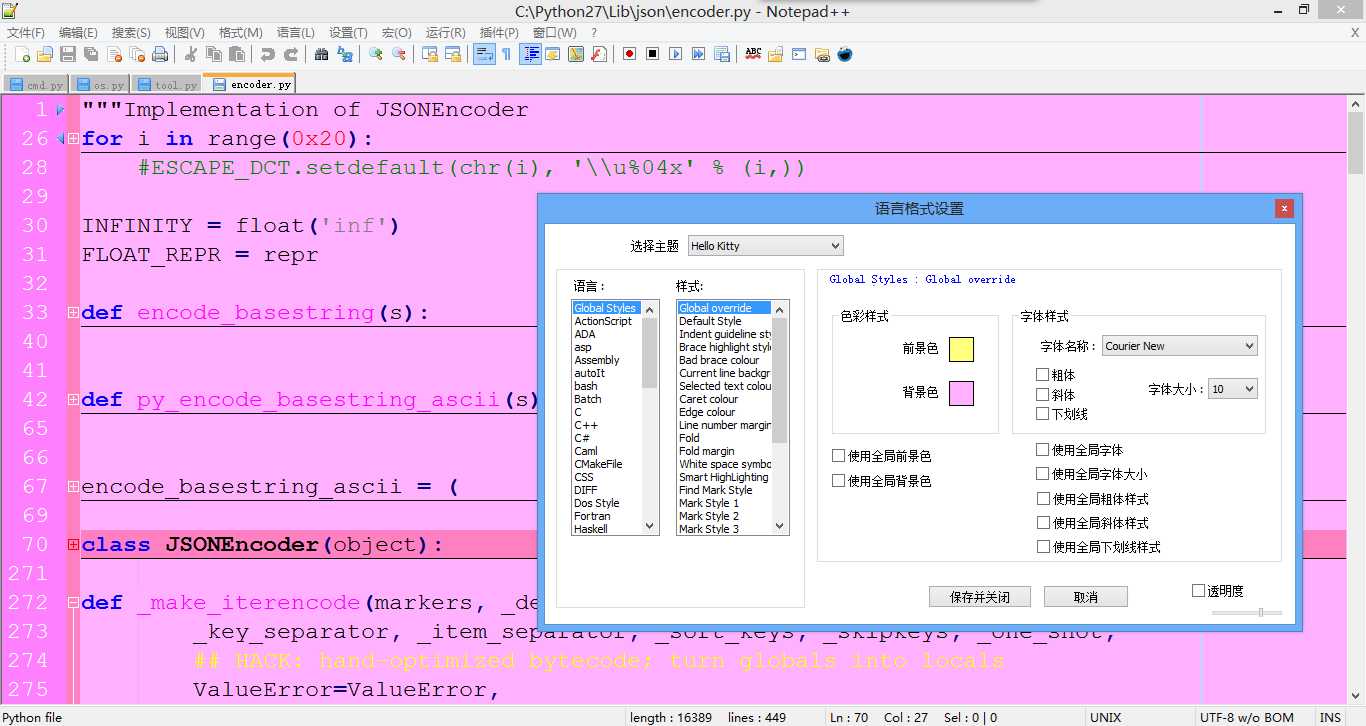Open the 插件(P) menu
The width and height of the screenshot is (1366, 726).
tap(499, 33)
